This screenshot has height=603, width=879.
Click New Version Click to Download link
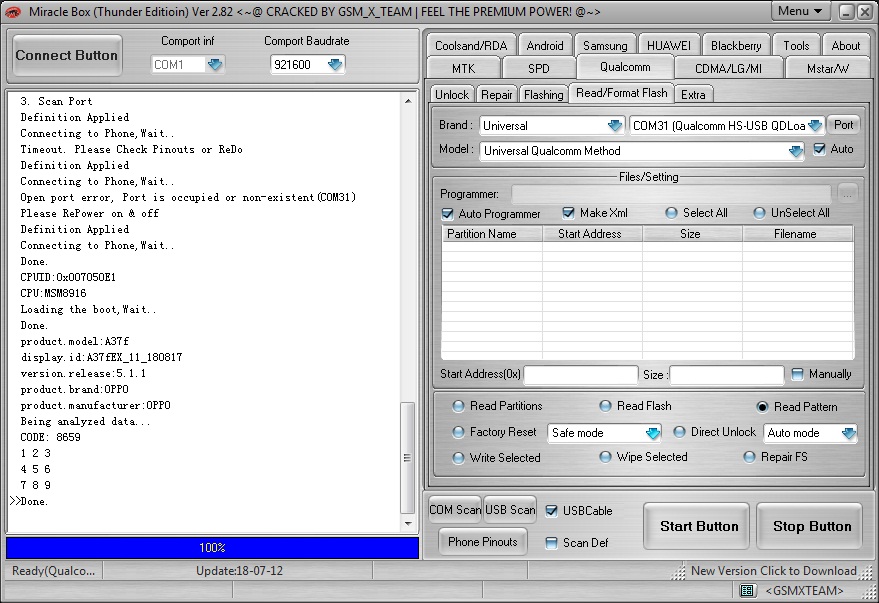pos(774,570)
